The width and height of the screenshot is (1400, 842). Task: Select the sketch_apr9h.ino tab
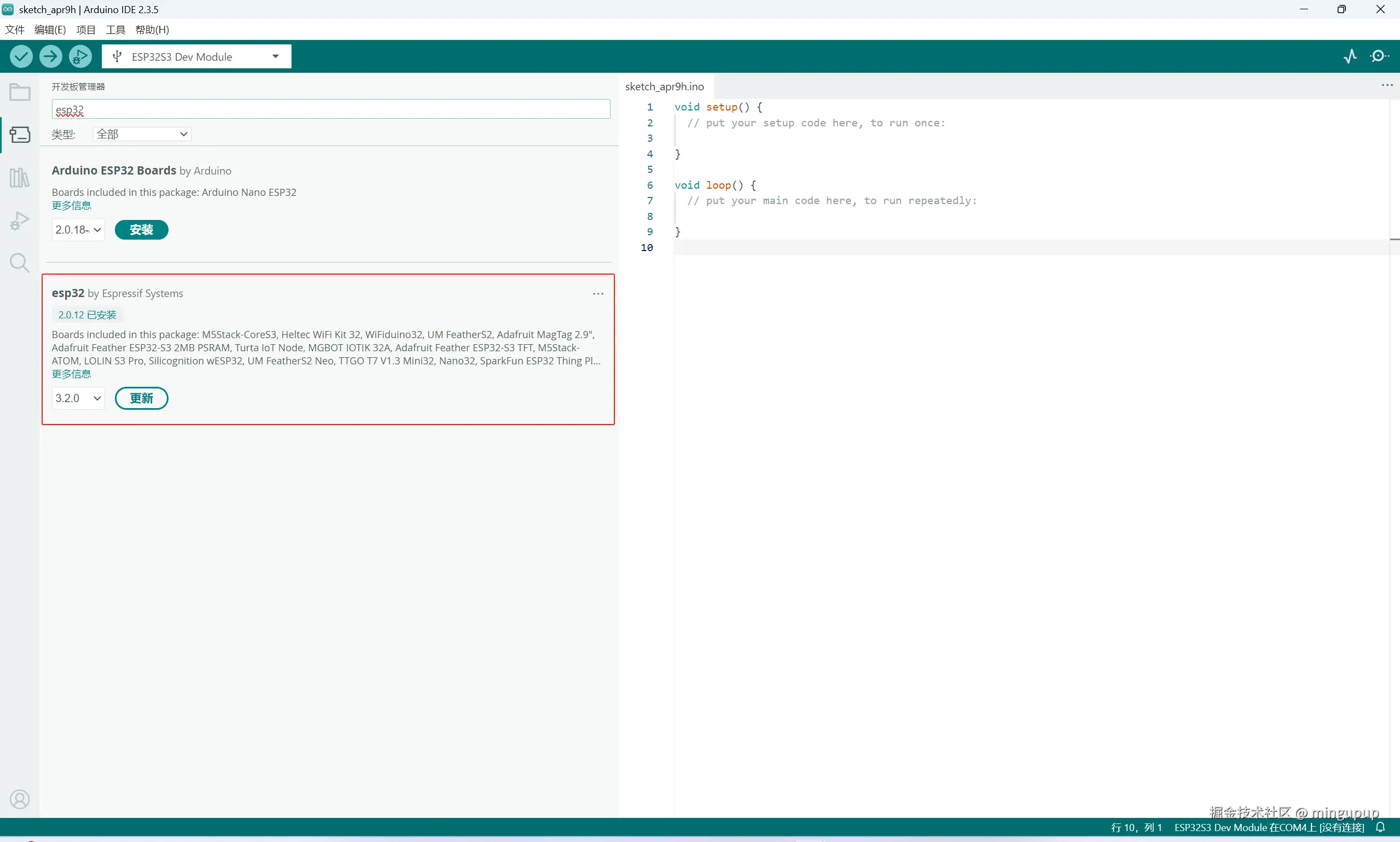[664, 86]
